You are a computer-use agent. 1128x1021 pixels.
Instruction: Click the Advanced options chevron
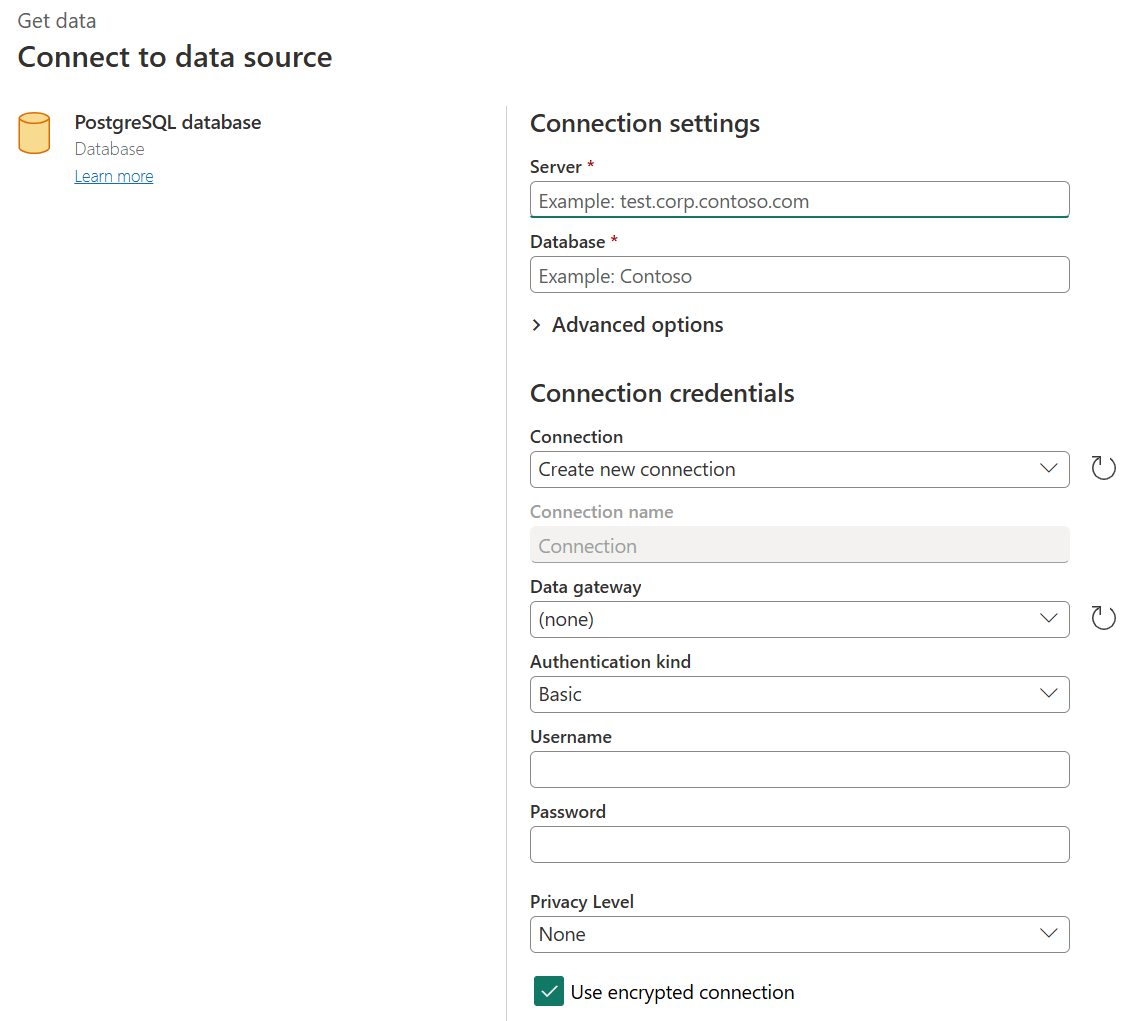(536, 325)
